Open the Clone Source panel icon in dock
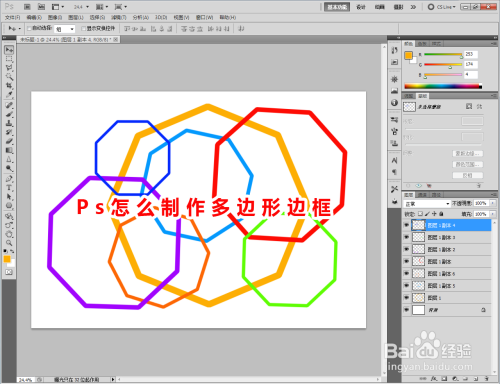Image resolution: width=500 pixels, height=384 pixels. 394,144
